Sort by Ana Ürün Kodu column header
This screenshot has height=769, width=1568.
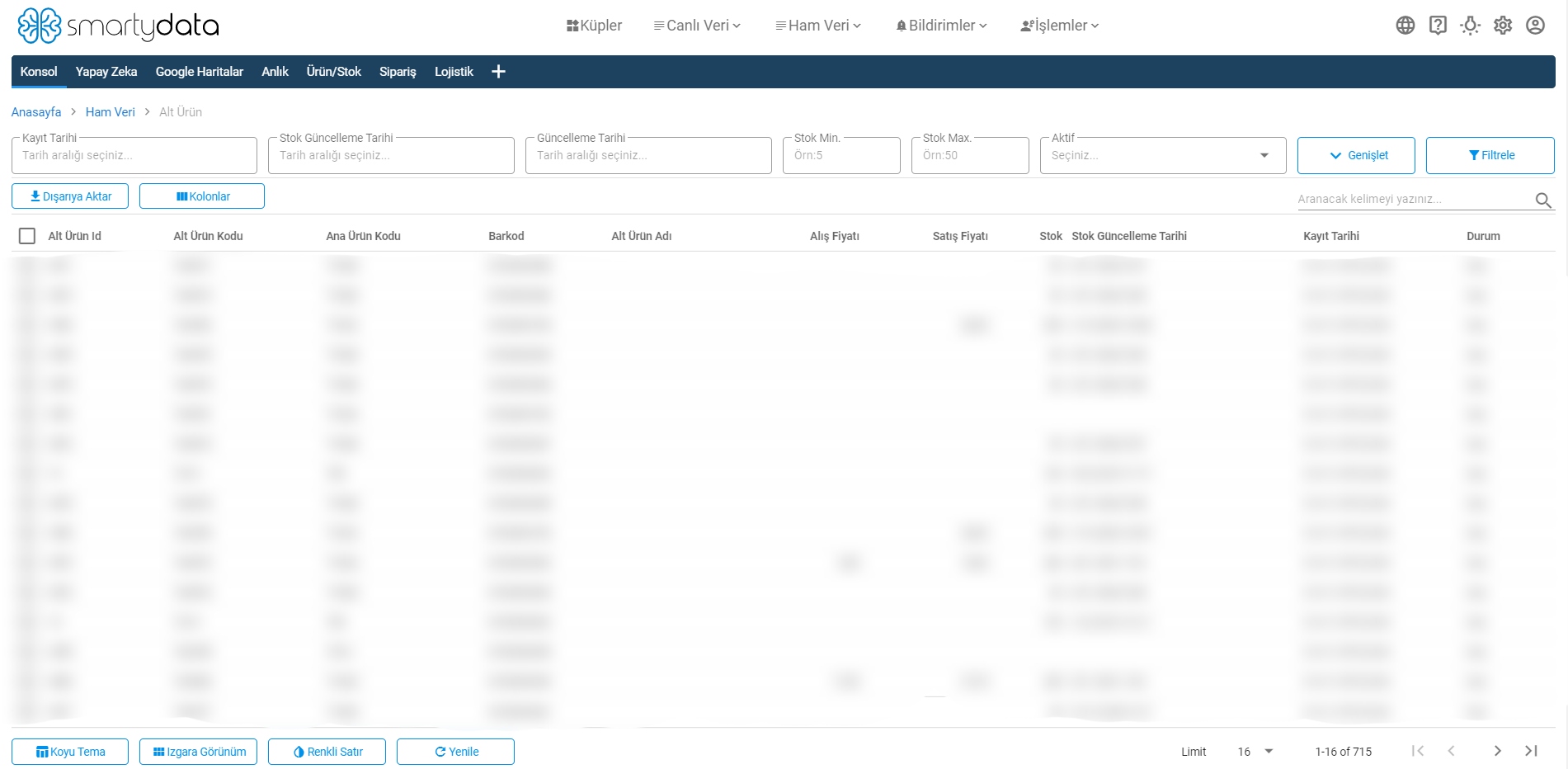[x=363, y=236]
